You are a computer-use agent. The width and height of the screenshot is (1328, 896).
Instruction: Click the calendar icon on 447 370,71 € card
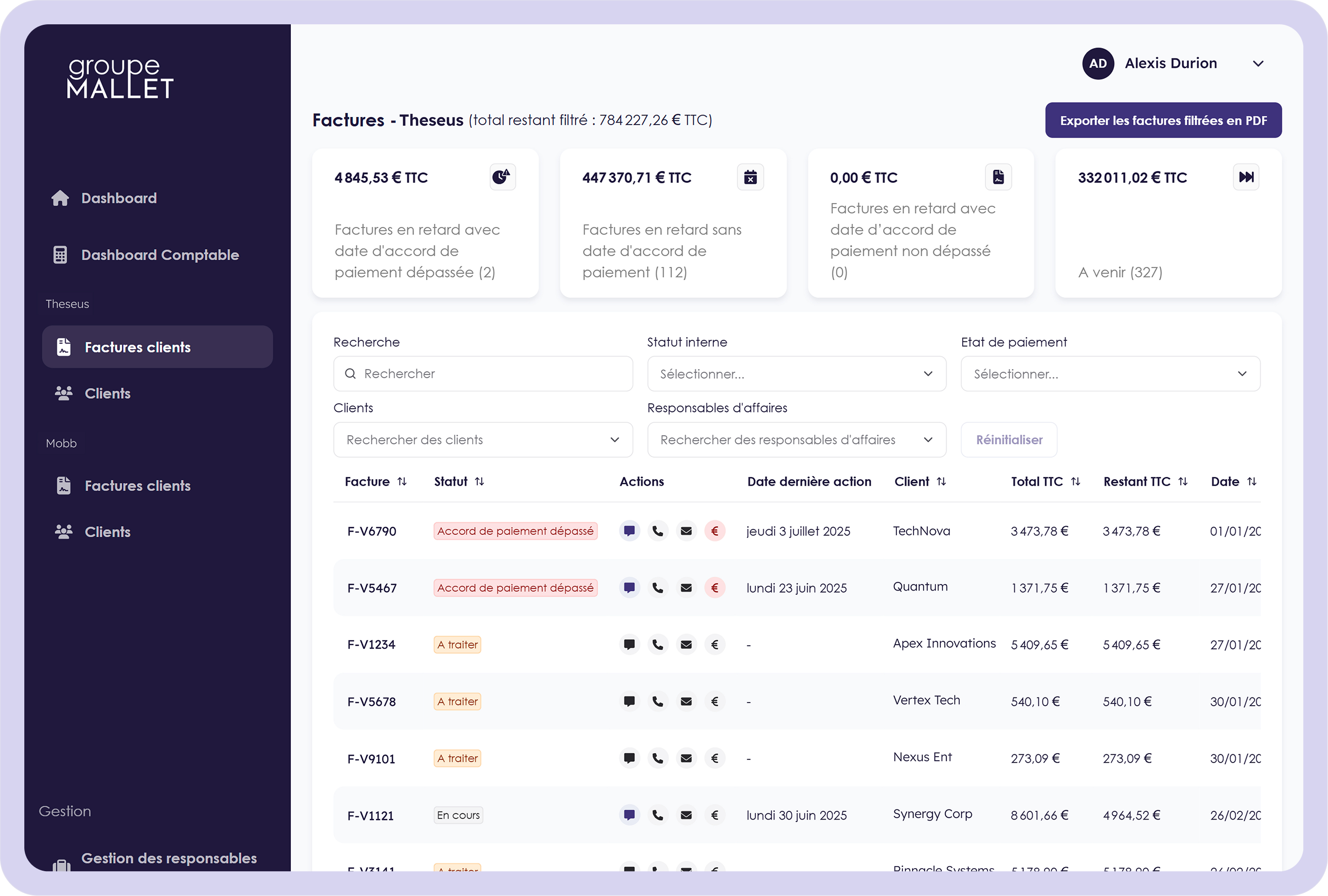coord(750,177)
